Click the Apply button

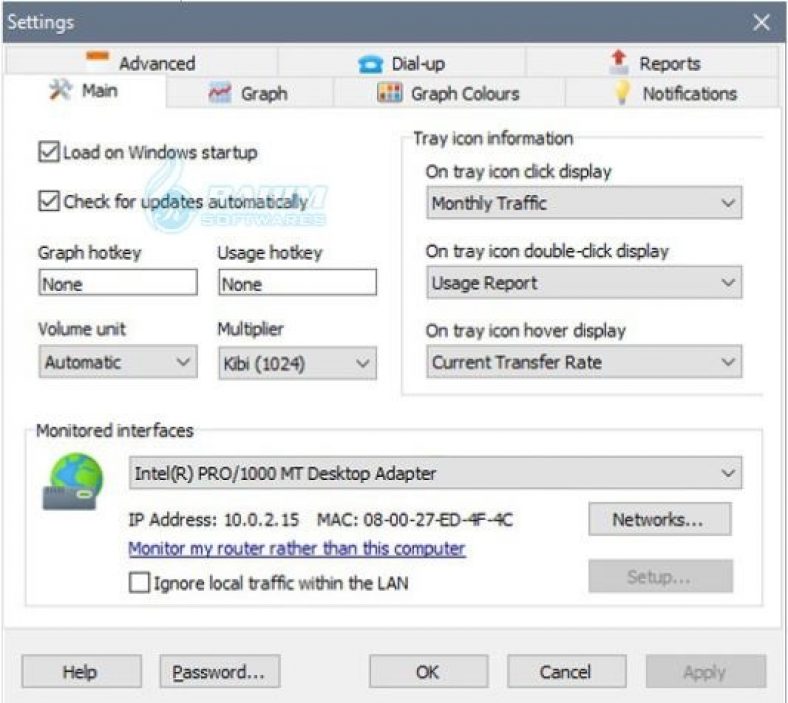(x=706, y=671)
